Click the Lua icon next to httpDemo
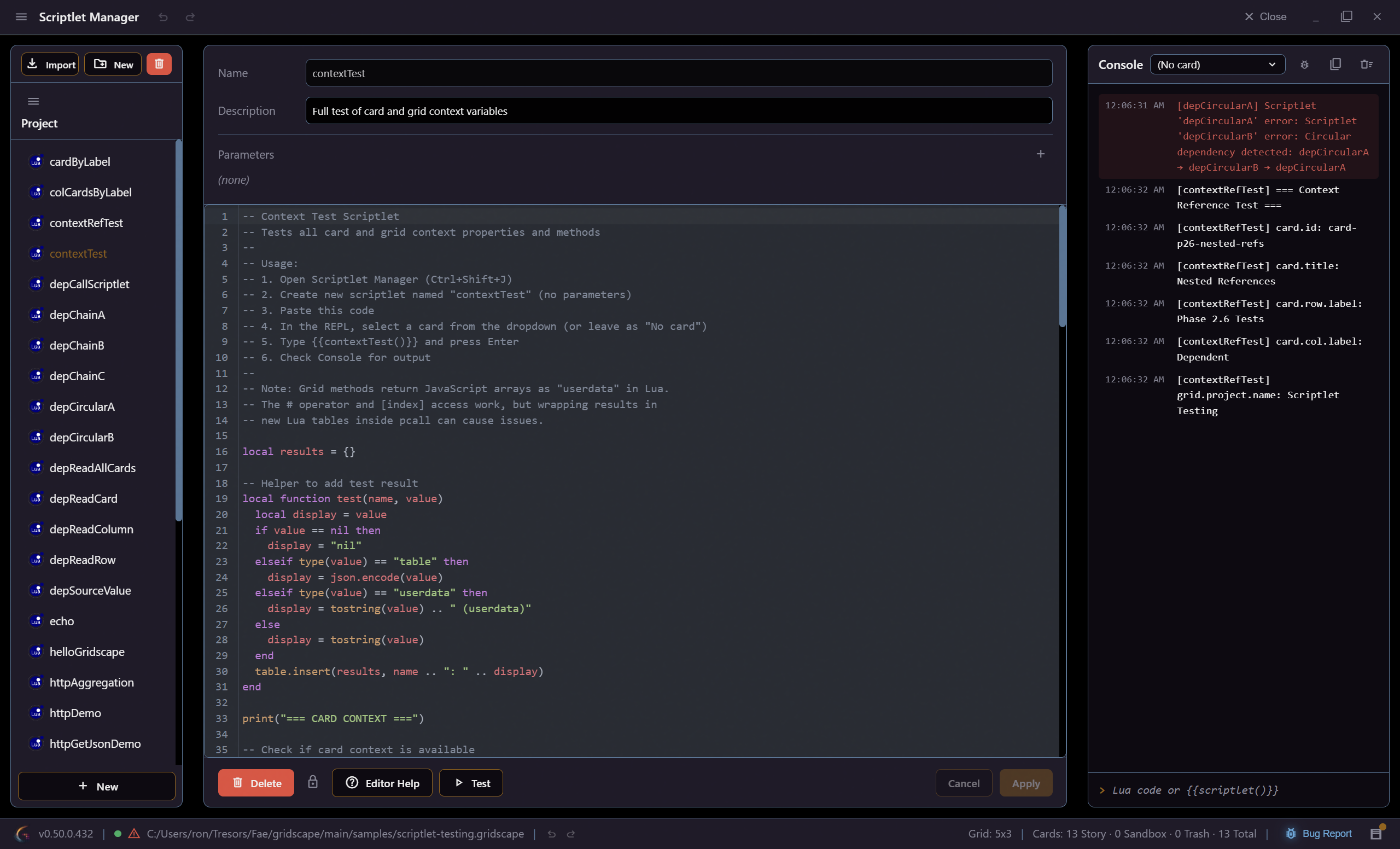This screenshot has width=1400, height=849. (36, 713)
